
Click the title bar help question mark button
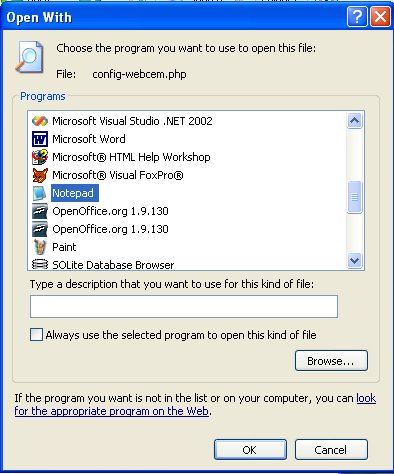(x=357, y=17)
